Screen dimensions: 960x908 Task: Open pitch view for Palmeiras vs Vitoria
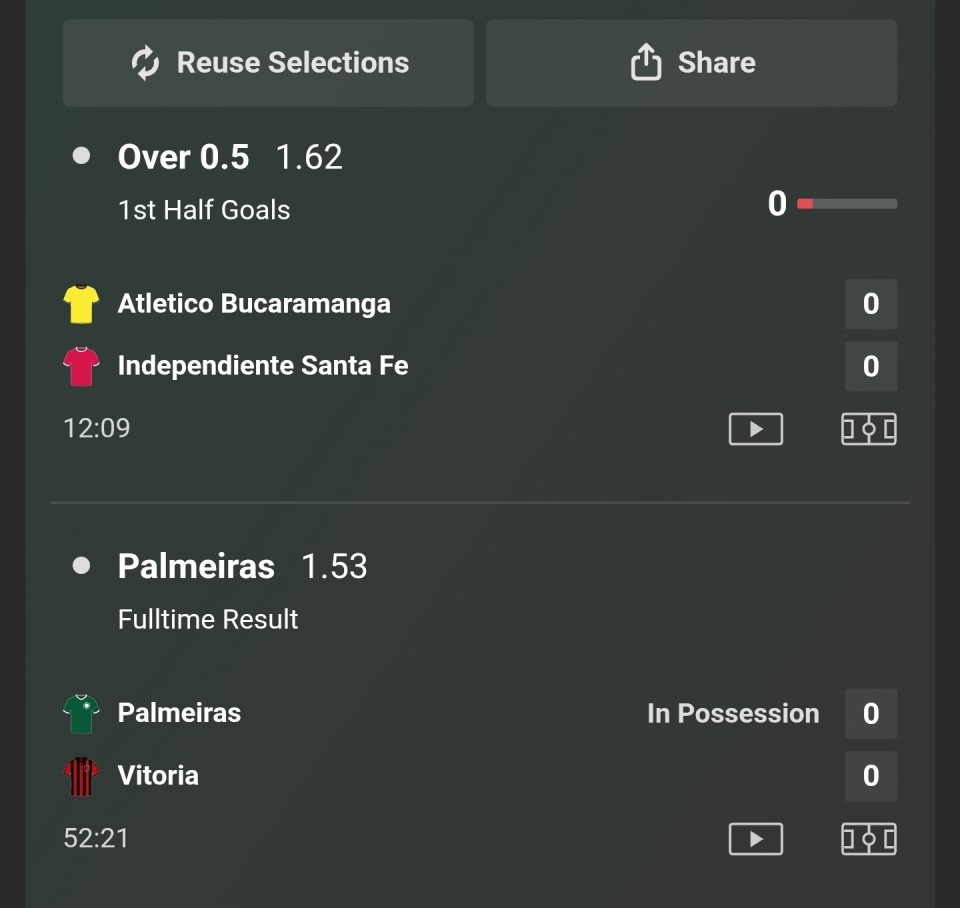[868, 838]
